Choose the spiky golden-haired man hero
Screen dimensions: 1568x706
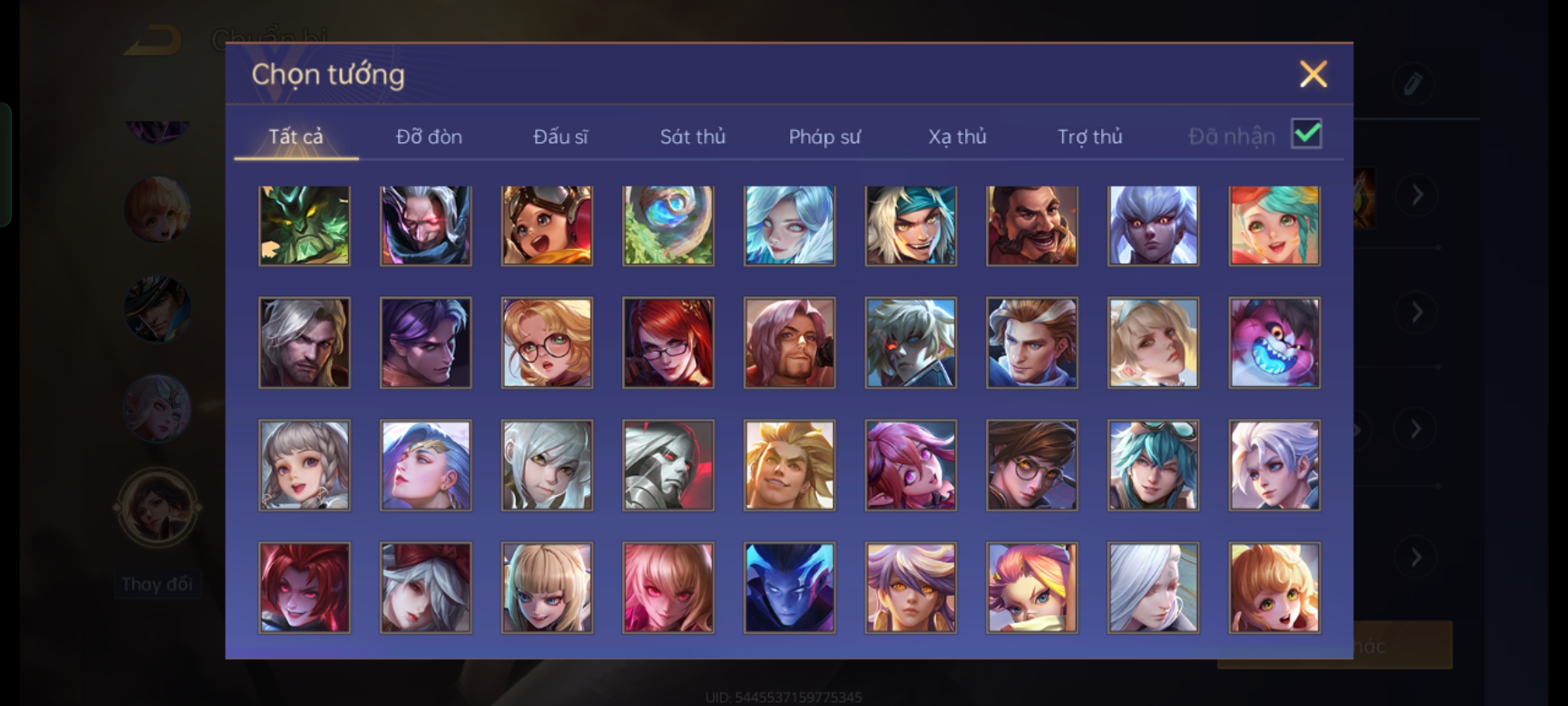(x=789, y=465)
